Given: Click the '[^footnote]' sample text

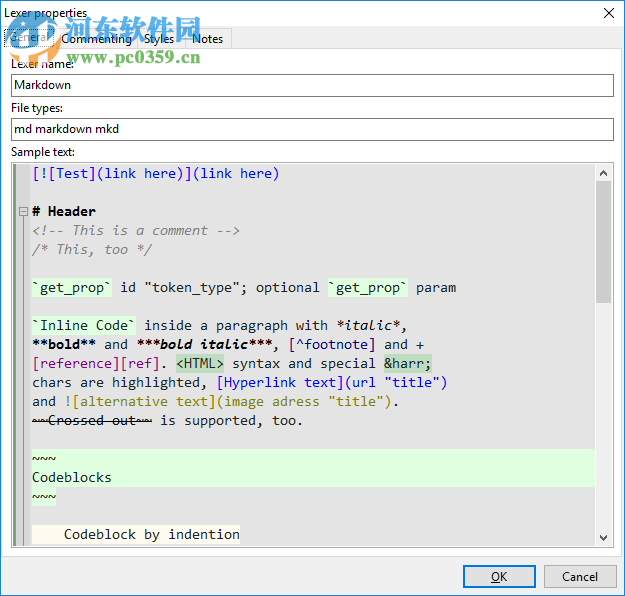Looking at the screenshot, I should point(332,344).
